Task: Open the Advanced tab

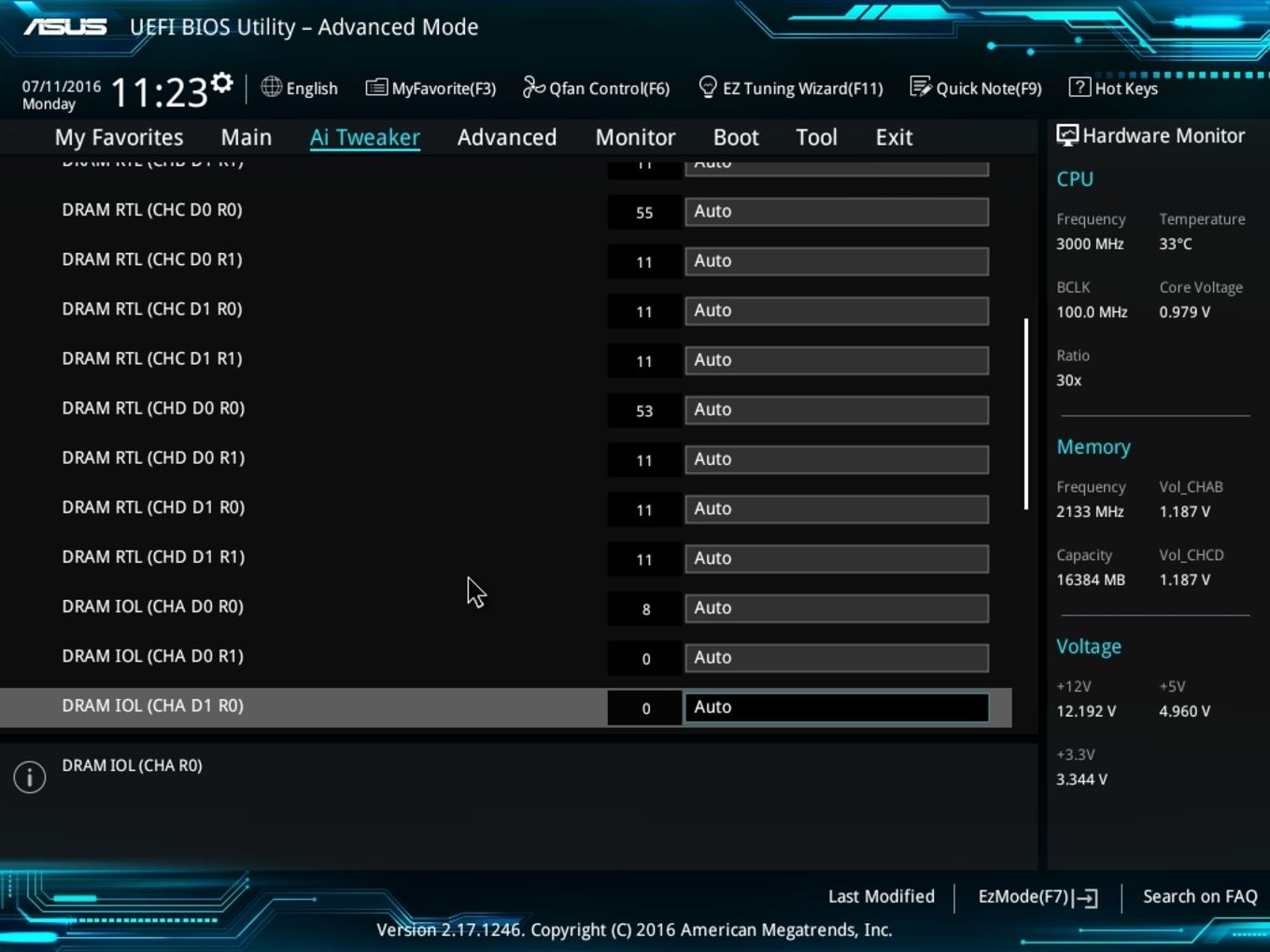Action: coord(507,137)
